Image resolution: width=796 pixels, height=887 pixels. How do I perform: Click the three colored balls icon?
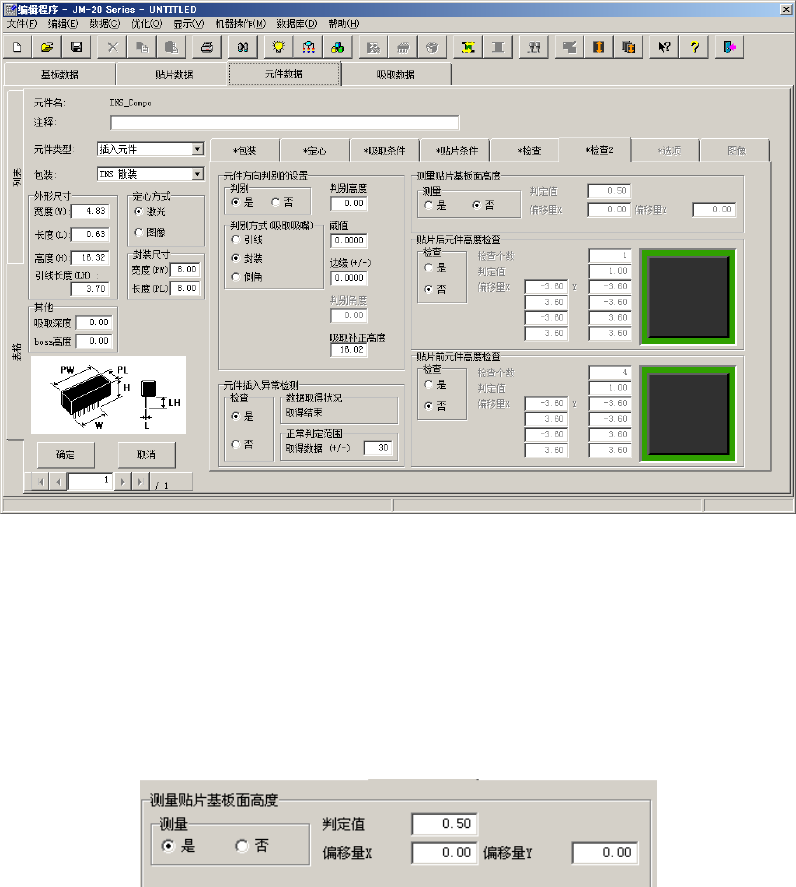coord(337,47)
